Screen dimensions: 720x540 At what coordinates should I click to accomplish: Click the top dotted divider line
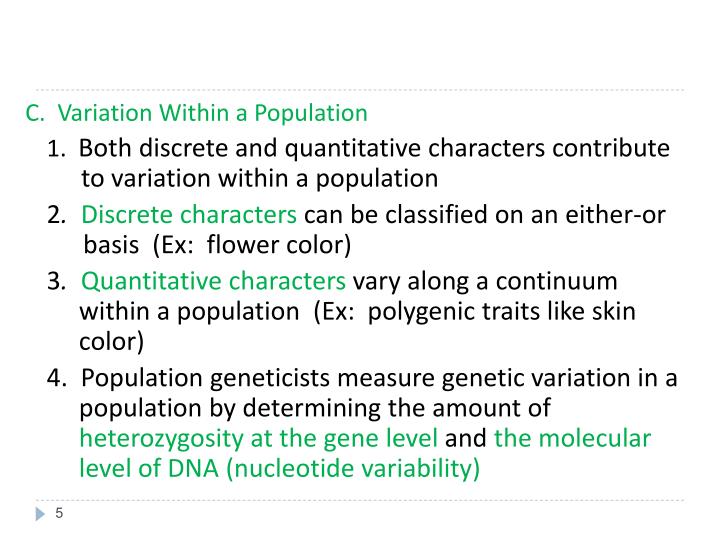click(360, 90)
